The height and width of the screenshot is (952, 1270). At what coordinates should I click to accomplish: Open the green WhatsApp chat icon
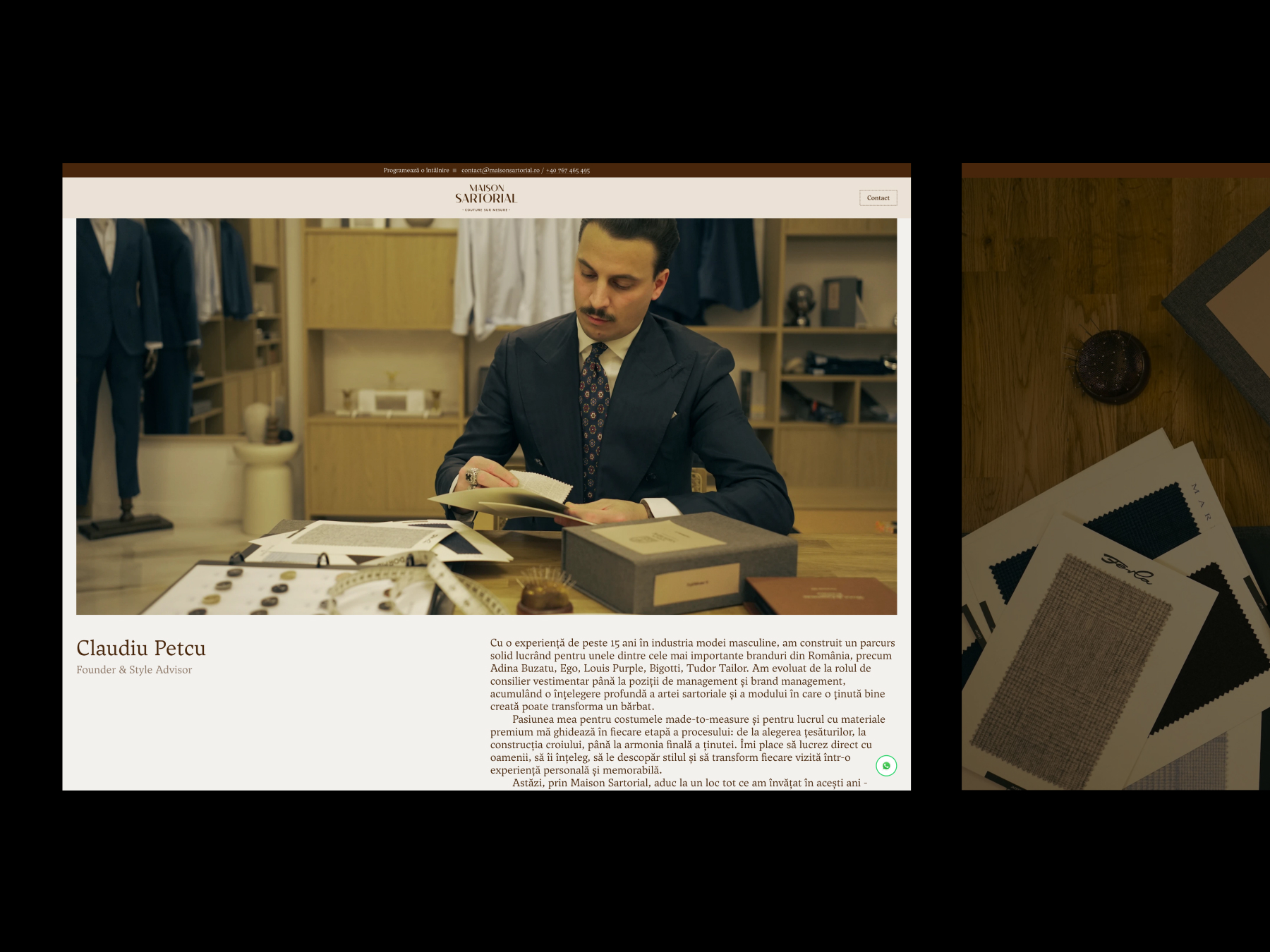[x=886, y=765]
